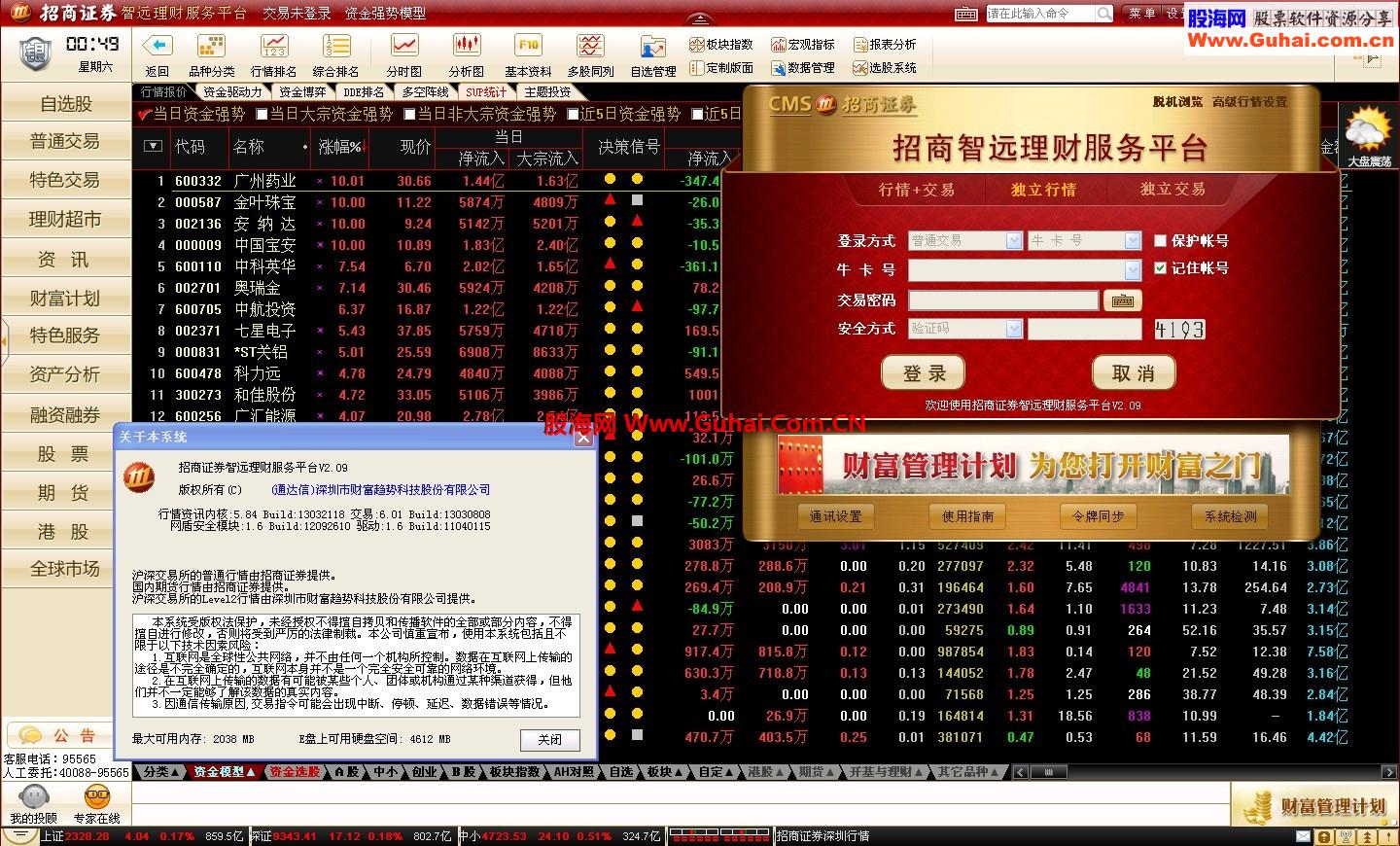Open 自选股 in left sidebar
1400x846 pixels.
pyautogui.click(x=66, y=103)
